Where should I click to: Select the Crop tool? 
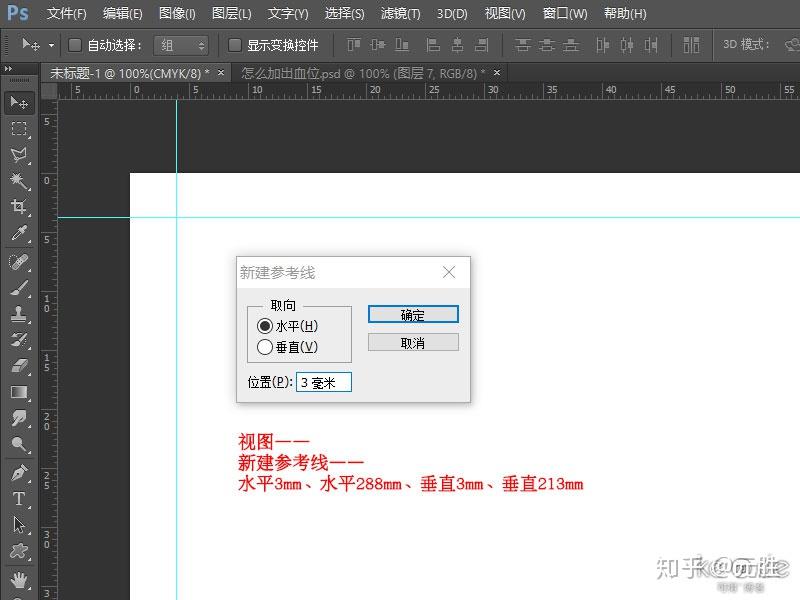pyautogui.click(x=17, y=205)
